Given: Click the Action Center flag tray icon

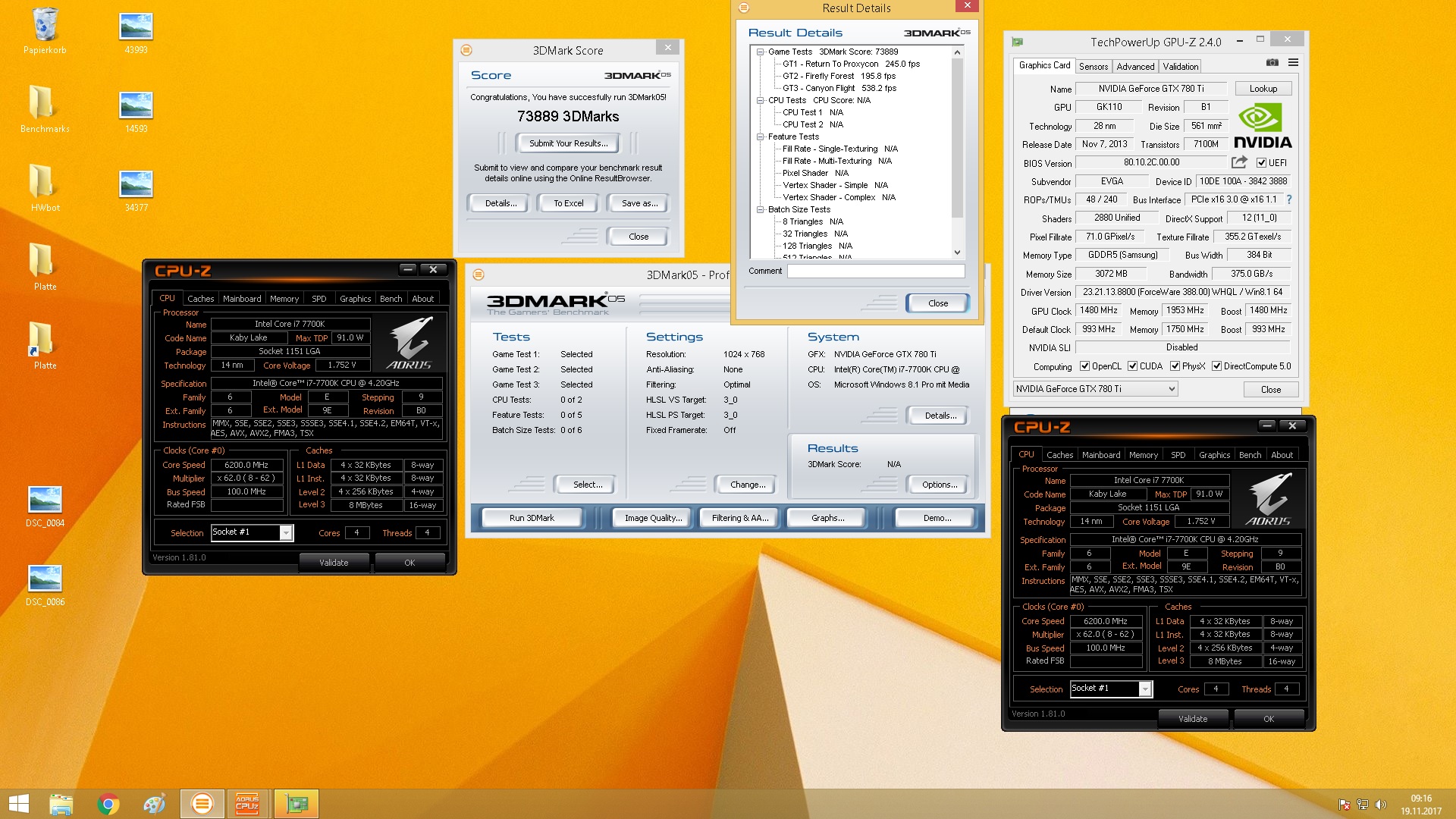Looking at the screenshot, I should pos(1345,805).
